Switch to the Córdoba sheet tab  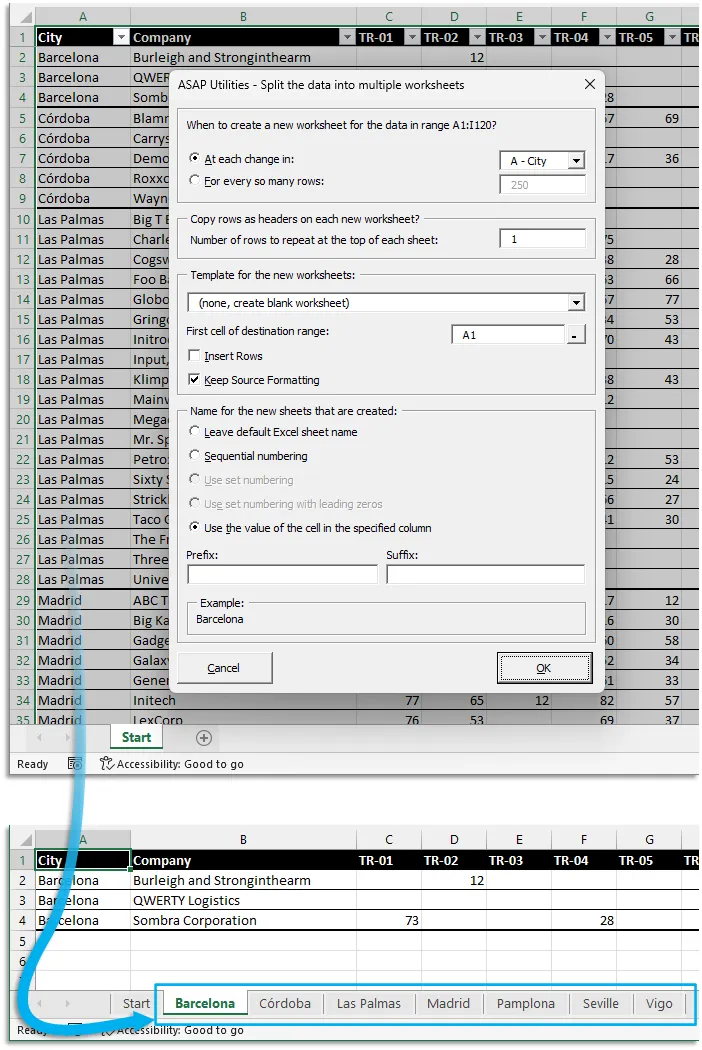(x=285, y=1003)
